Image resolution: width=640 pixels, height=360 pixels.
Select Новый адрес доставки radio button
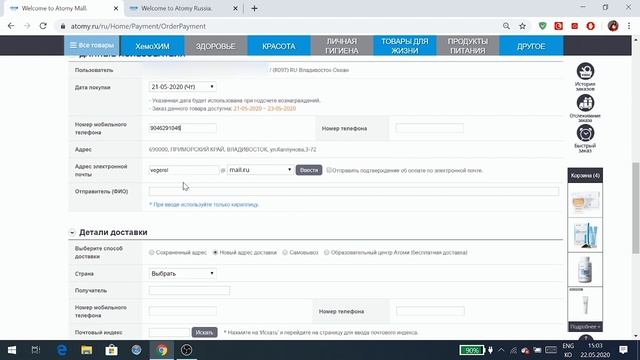pos(215,253)
